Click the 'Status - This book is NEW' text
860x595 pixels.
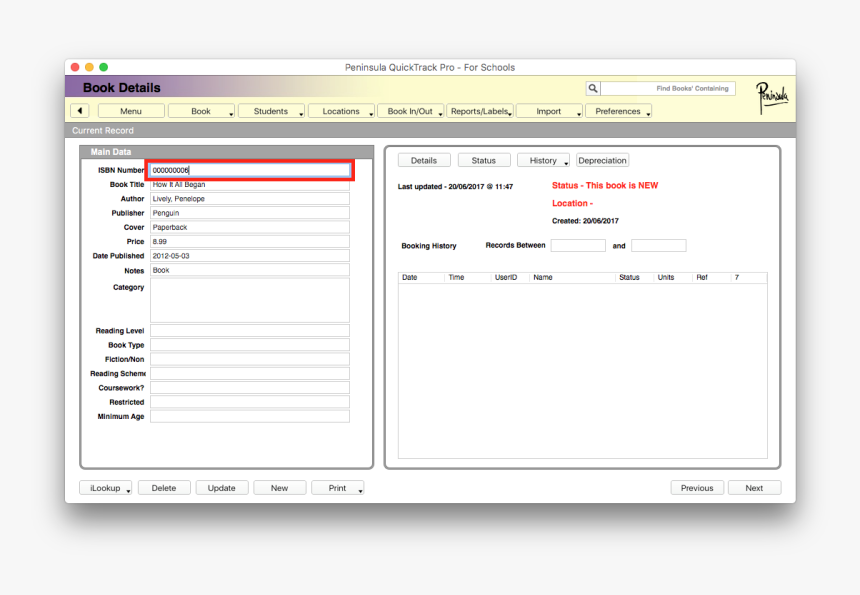pos(605,185)
